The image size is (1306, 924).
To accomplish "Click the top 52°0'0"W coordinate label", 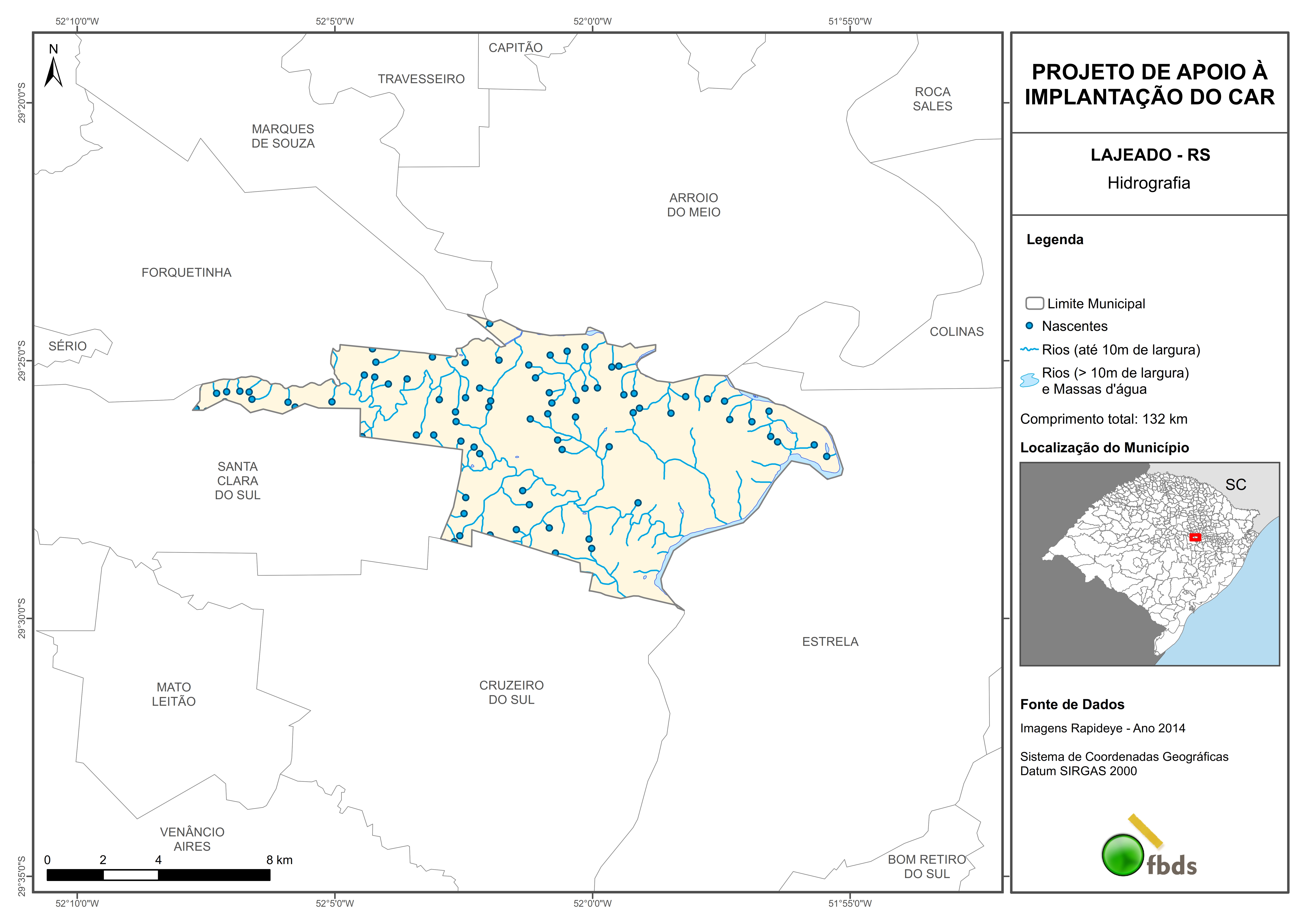I will 592,22.
